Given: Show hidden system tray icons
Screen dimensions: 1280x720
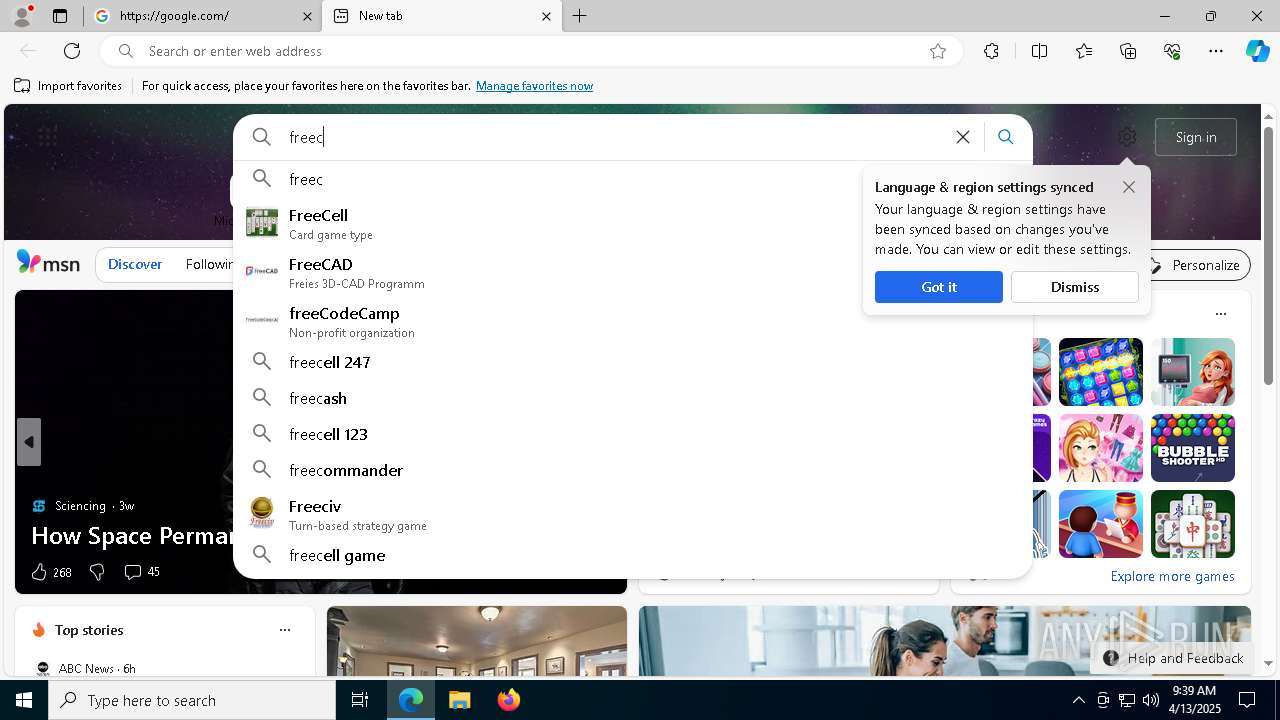Looking at the screenshot, I should click(1078, 700).
